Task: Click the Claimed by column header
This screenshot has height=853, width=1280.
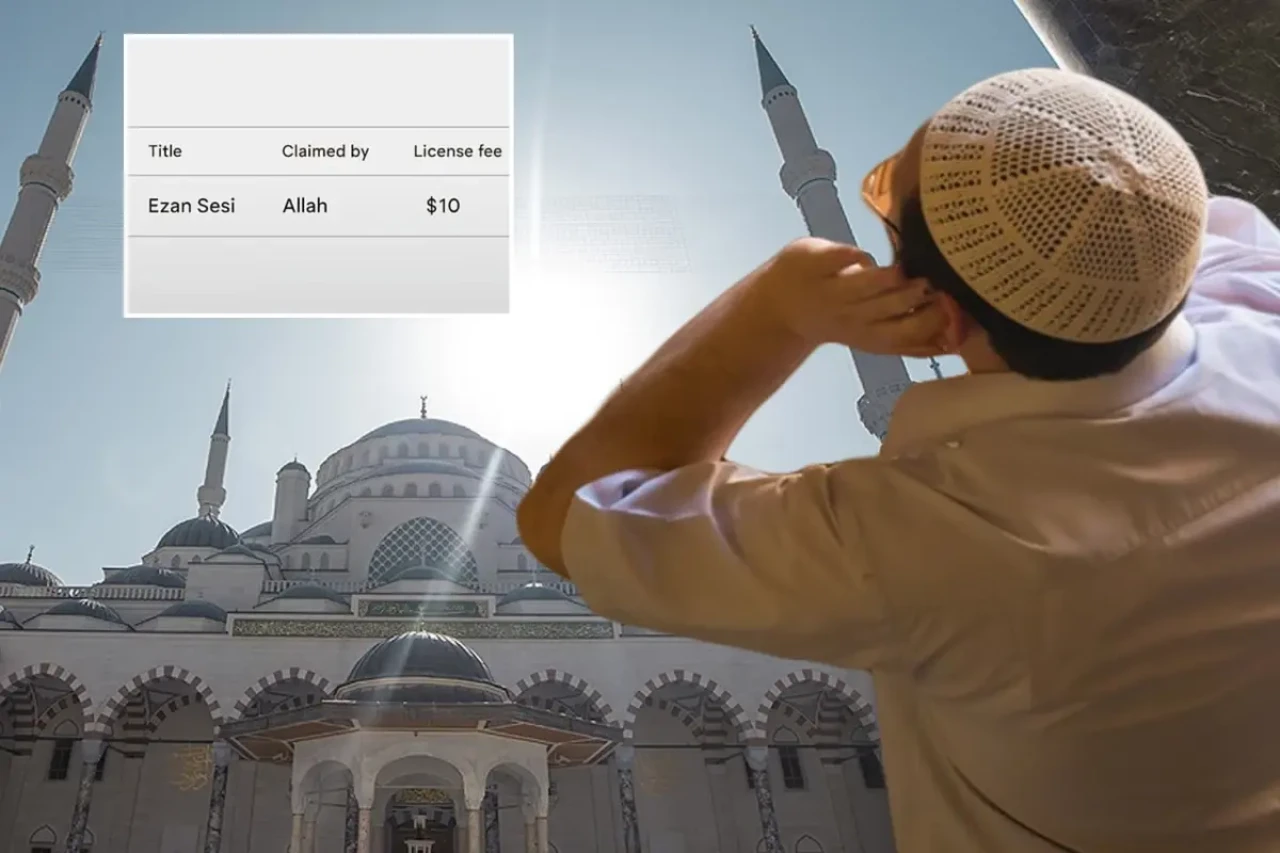Action: click(x=325, y=151)
